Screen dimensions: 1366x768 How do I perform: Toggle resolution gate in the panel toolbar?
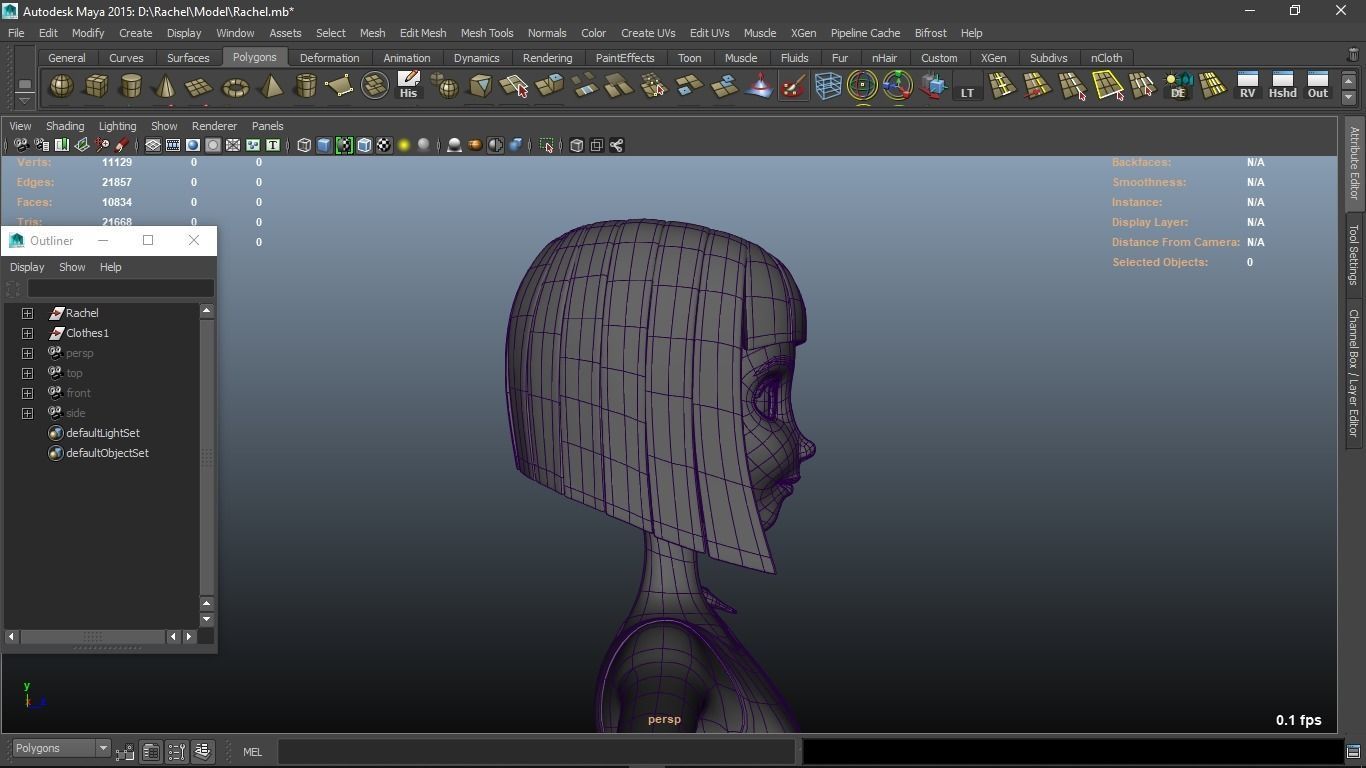coord(193,146)
